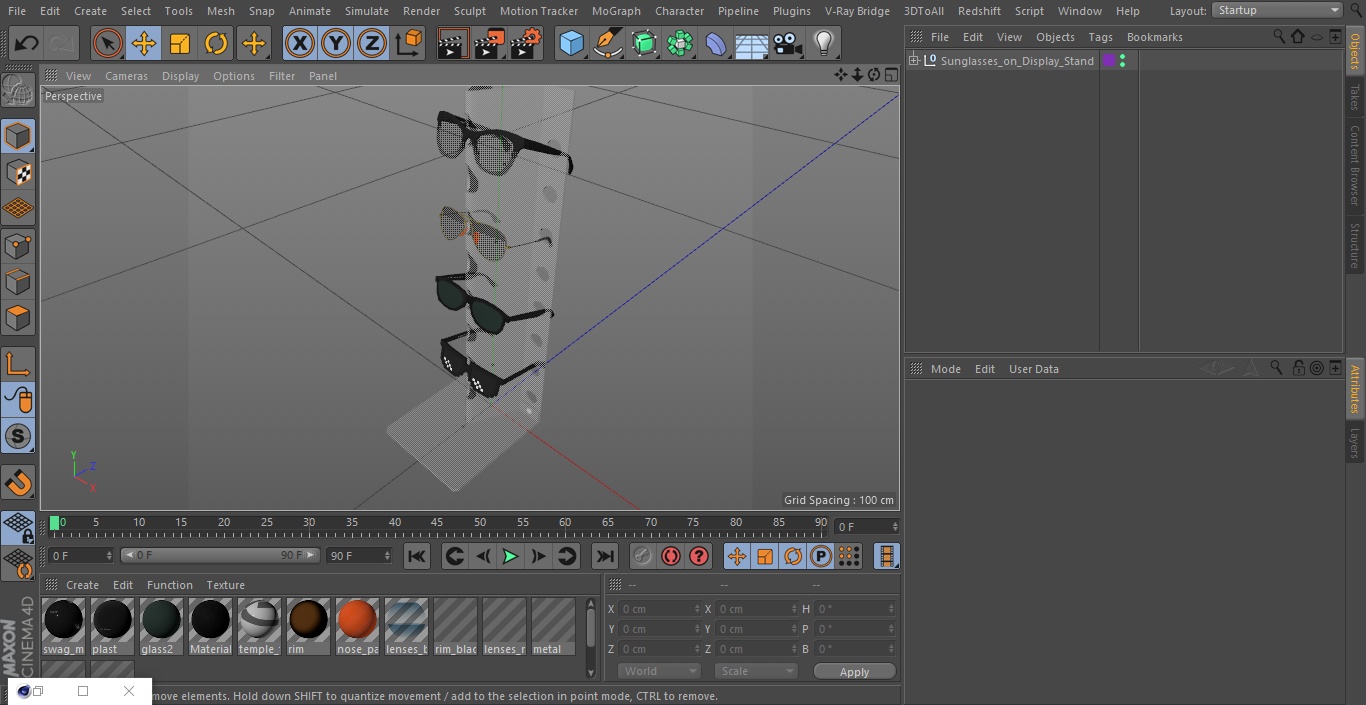Switch to Layers side tab
This screenshot has height=705, width=1366.
click(x=1355, y=443)
